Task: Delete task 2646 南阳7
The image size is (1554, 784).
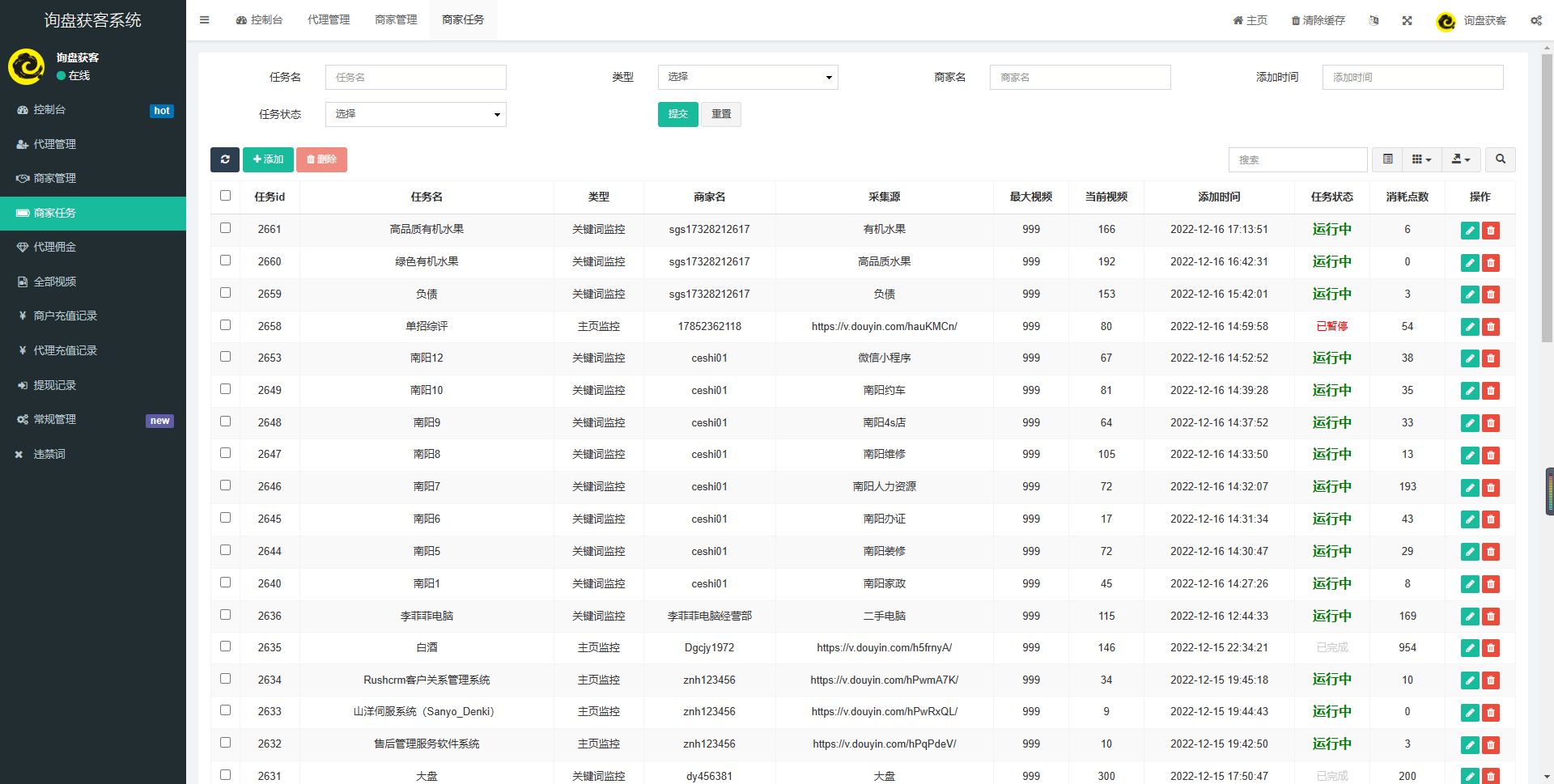Action: click(x=1490, y=488)
